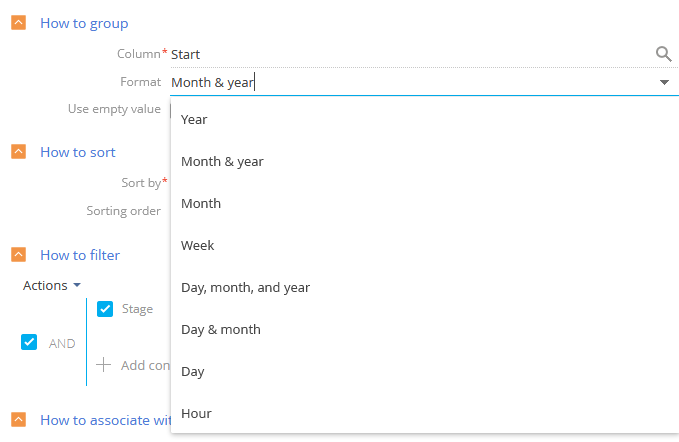Collapse the How to sort section
The height and width of the screenshot is (442, 679).
tap(19, 152)
